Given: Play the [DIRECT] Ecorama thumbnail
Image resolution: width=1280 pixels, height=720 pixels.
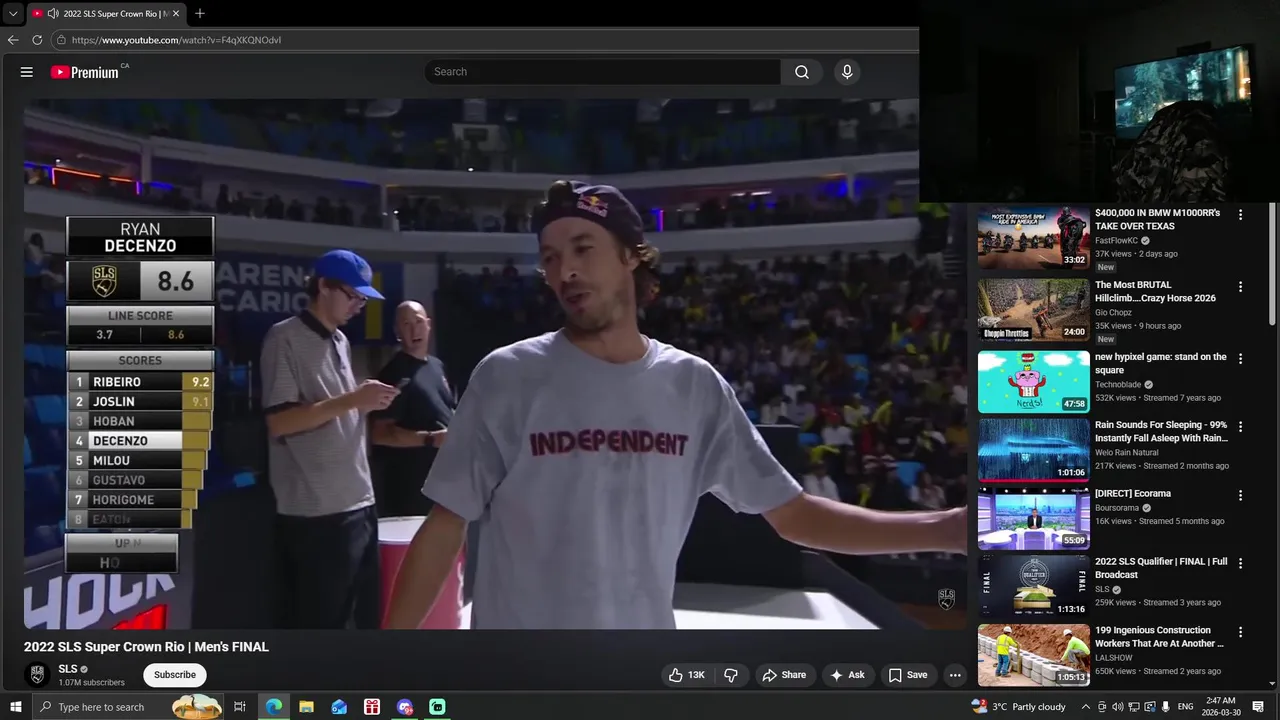Looking at the screenshot, I should 1034,518.
